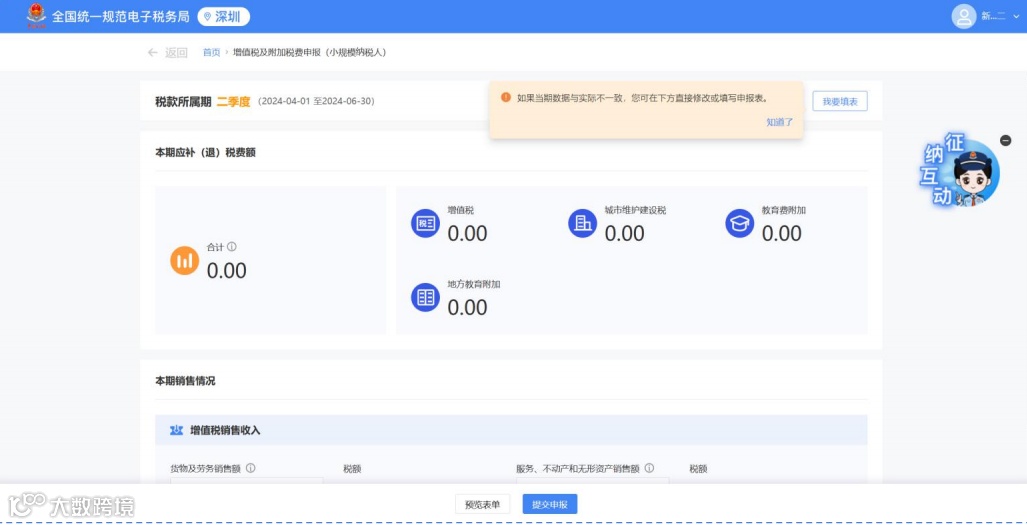Dismiss the tip with 知道了
The width and height of the screenshot is (1027, 525).
[x=779, y=122]
